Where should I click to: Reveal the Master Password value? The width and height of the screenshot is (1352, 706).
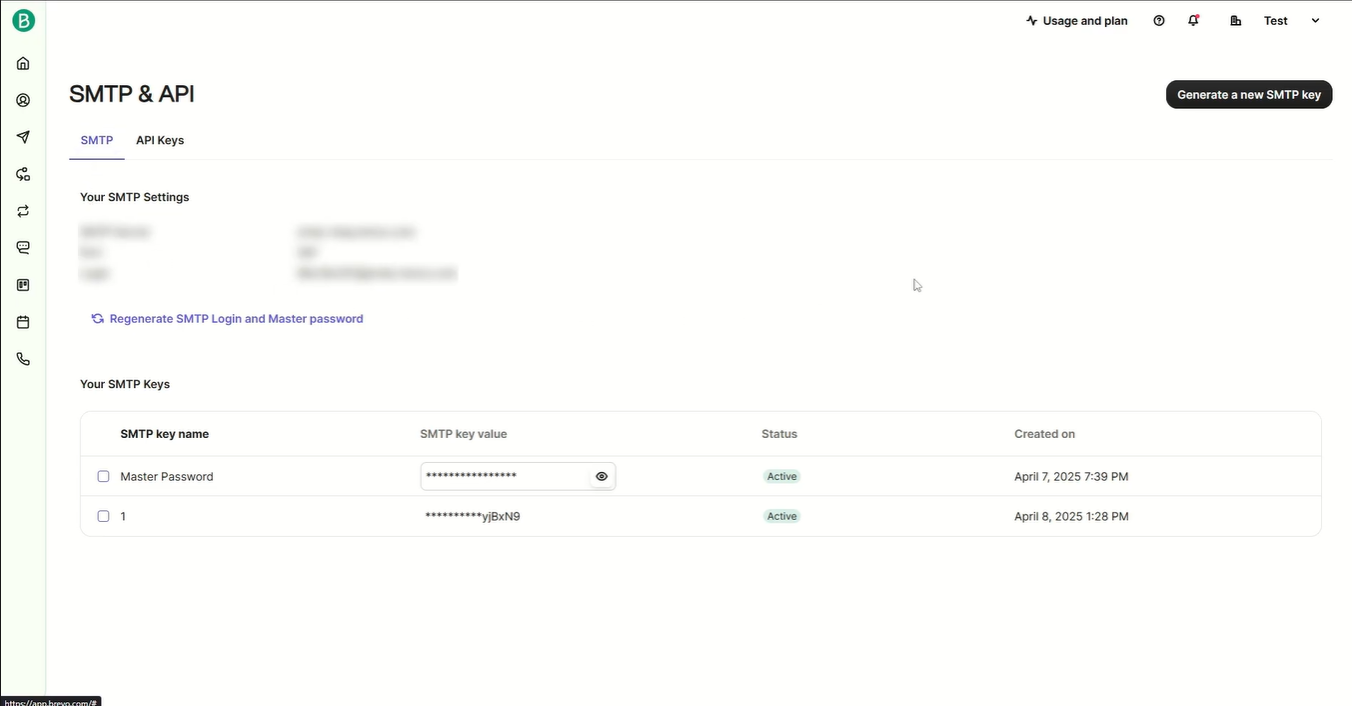[x=601, y=476]
